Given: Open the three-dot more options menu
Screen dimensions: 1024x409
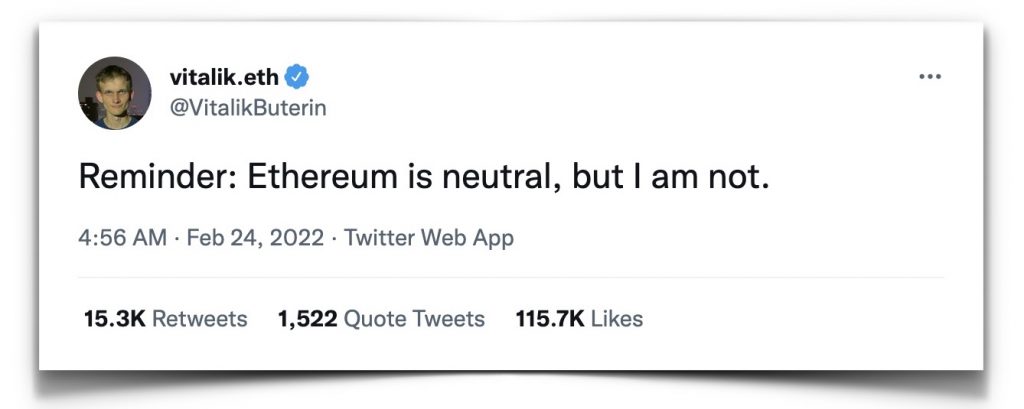Looking at the screenshot, I should tap(930, 77).
